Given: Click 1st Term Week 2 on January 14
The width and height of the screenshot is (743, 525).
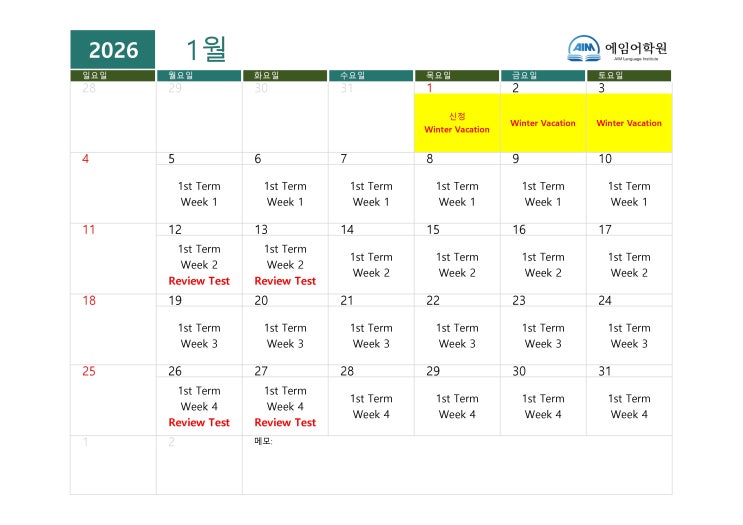Looking at the screenshot, I should click(371, 265).
